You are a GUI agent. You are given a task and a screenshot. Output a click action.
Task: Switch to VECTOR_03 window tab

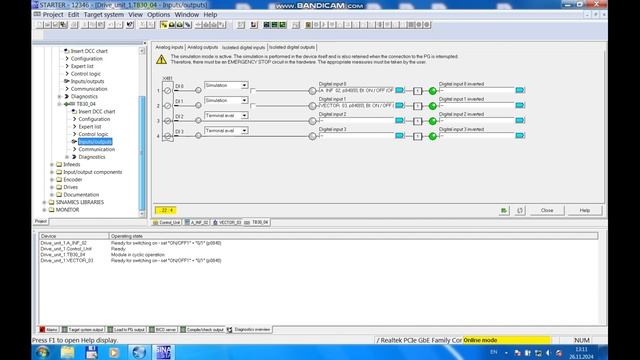[x=227, y=222]
